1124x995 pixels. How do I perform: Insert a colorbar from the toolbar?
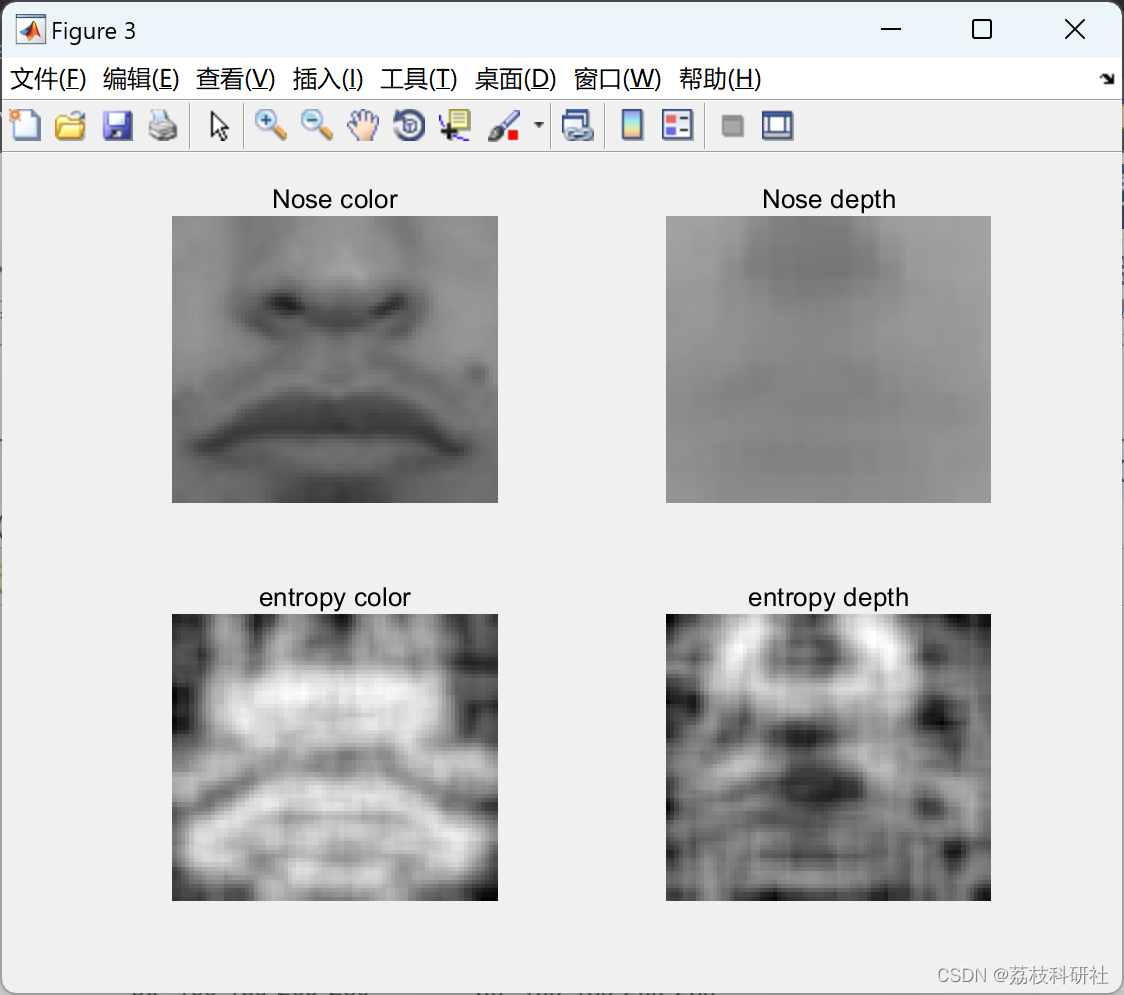(632, 125)
